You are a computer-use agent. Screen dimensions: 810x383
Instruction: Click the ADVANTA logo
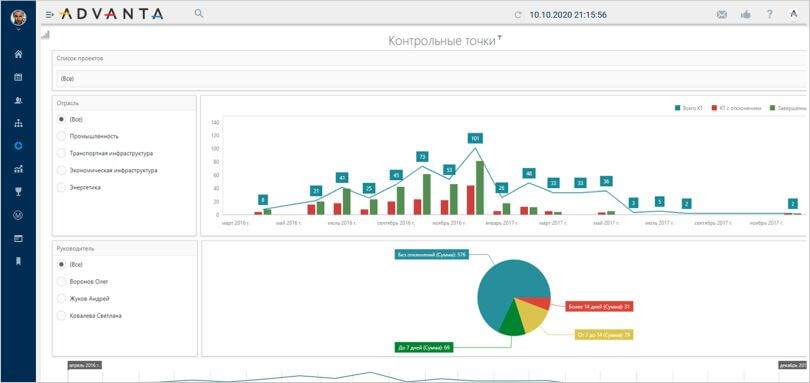[x=112, y=14]
